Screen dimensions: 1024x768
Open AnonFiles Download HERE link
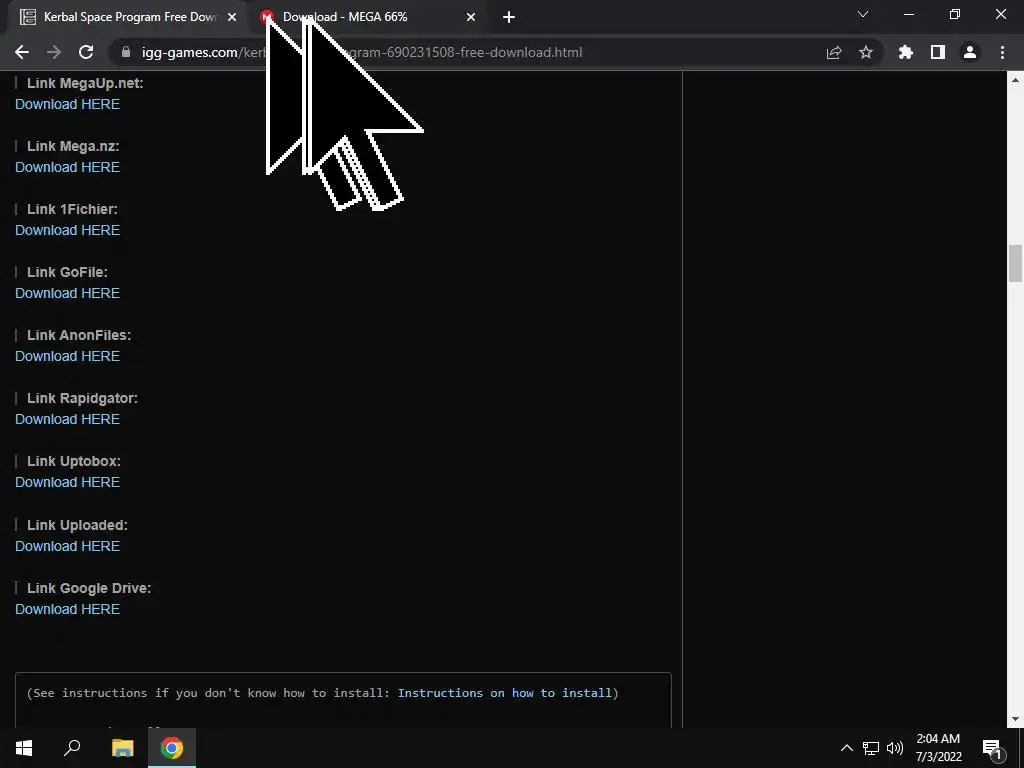point(67,357)
